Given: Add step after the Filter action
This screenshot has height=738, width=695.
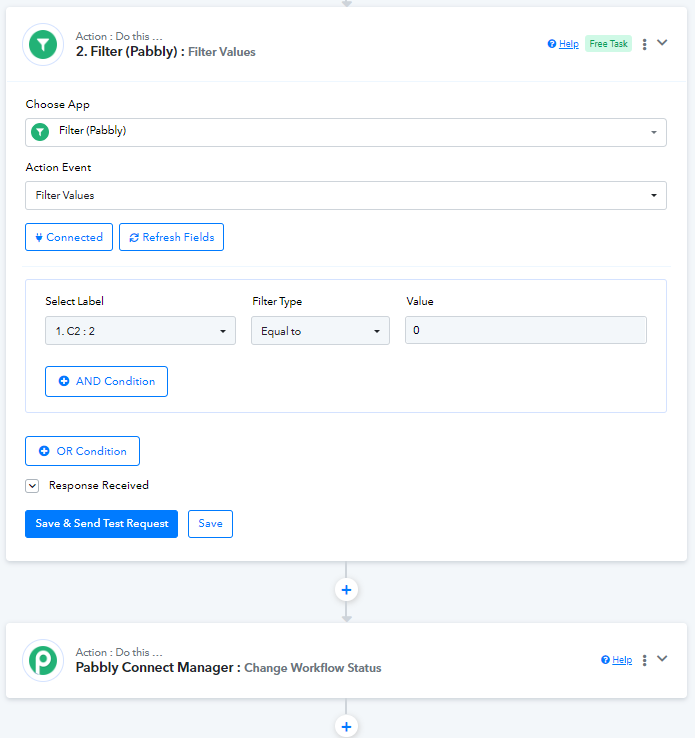Looking at the screenshot, I should [346, 590].
